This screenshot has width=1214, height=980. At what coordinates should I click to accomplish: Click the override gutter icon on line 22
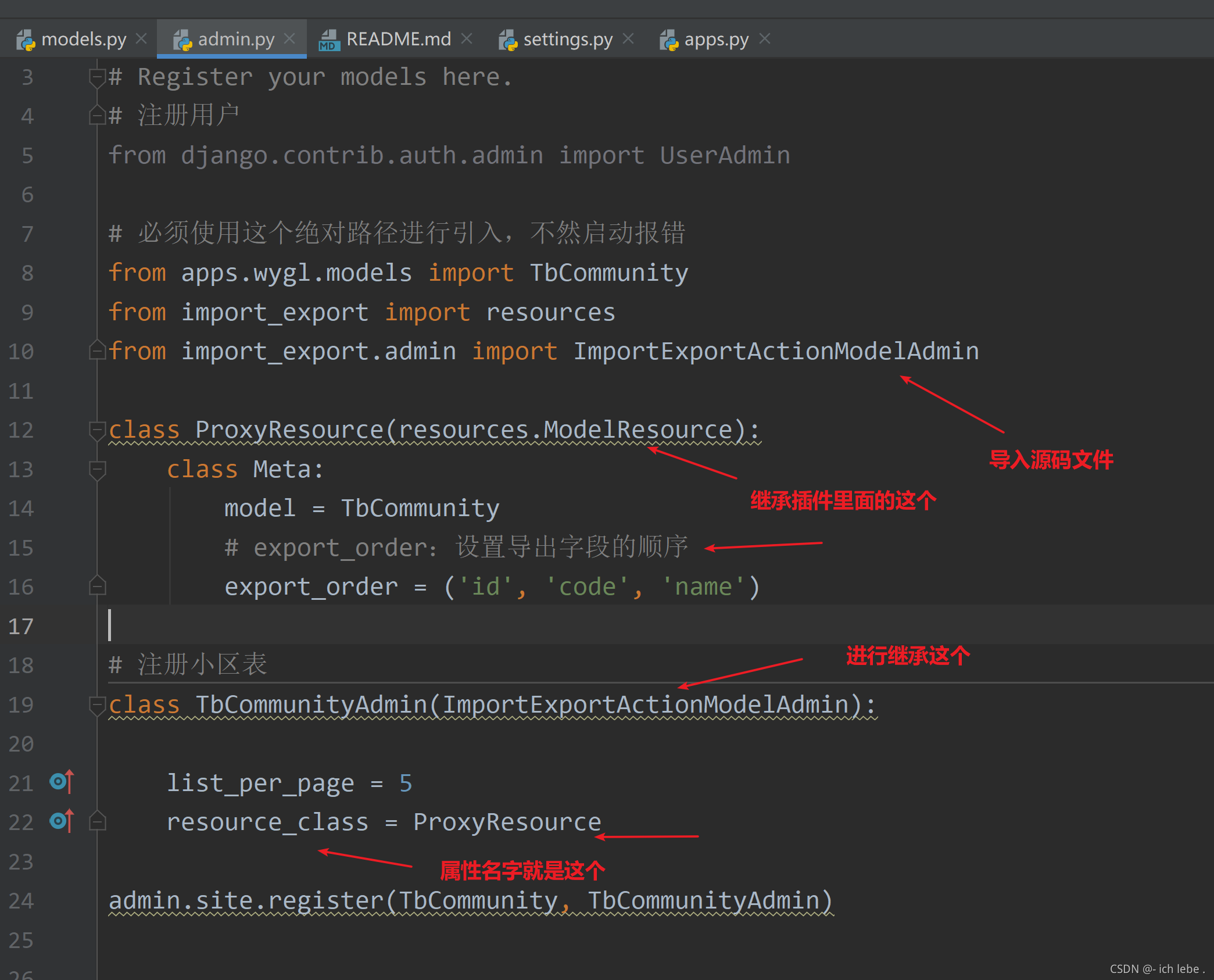pos(62,821)
